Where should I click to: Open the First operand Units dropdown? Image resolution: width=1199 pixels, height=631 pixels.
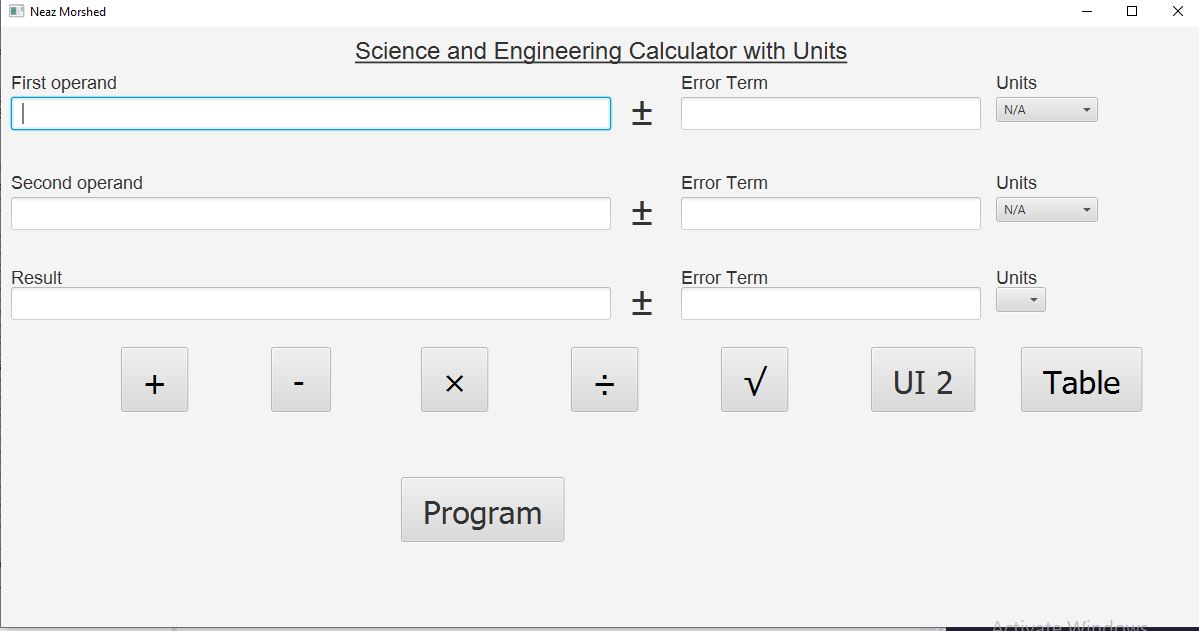click(1046, 109)
